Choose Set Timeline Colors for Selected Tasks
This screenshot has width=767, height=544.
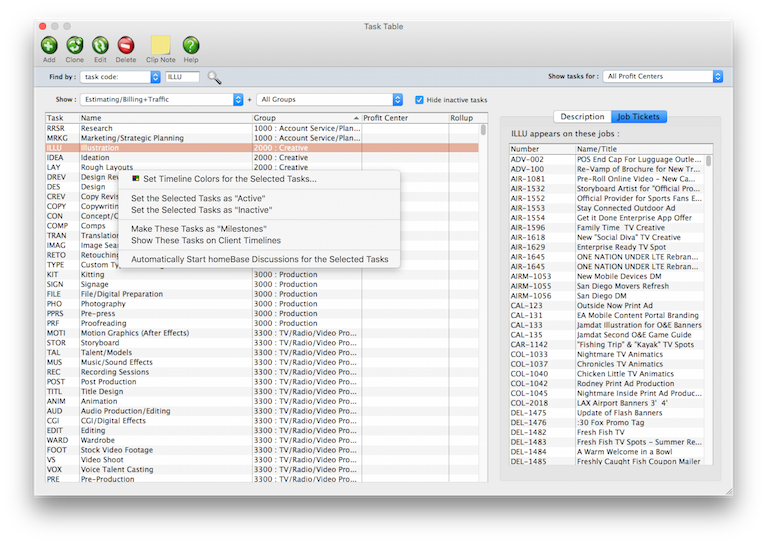point(229,179)
